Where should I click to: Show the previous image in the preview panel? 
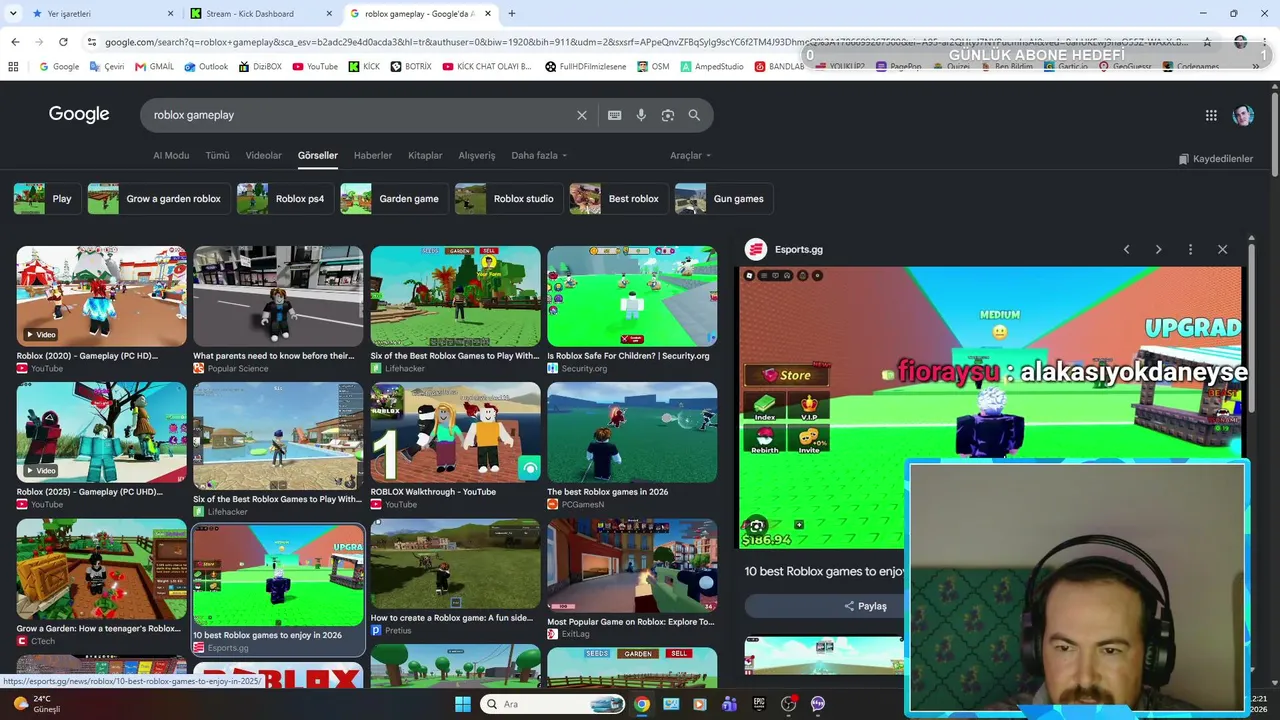point(1126,249)
